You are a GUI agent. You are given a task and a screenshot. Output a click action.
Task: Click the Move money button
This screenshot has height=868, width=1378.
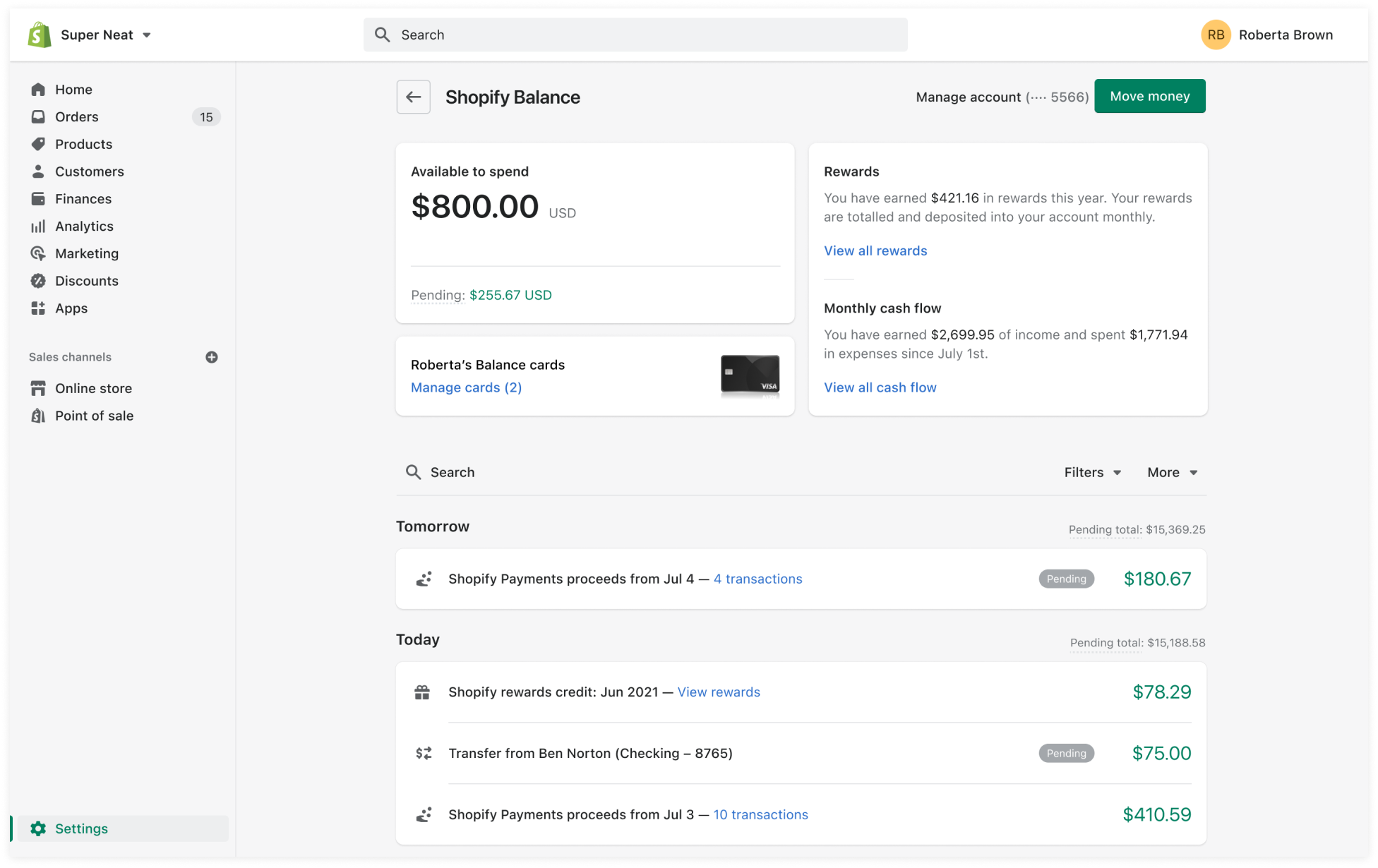tap(1149, 96)
